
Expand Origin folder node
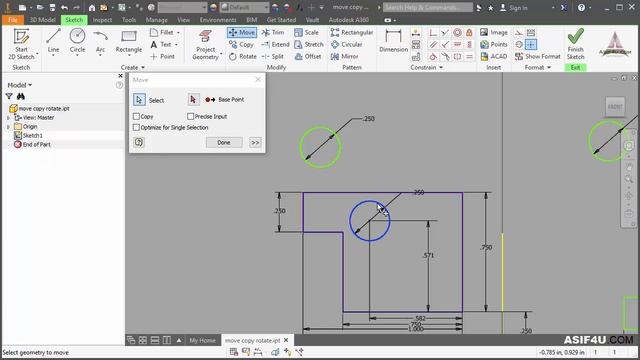[8, 127]
